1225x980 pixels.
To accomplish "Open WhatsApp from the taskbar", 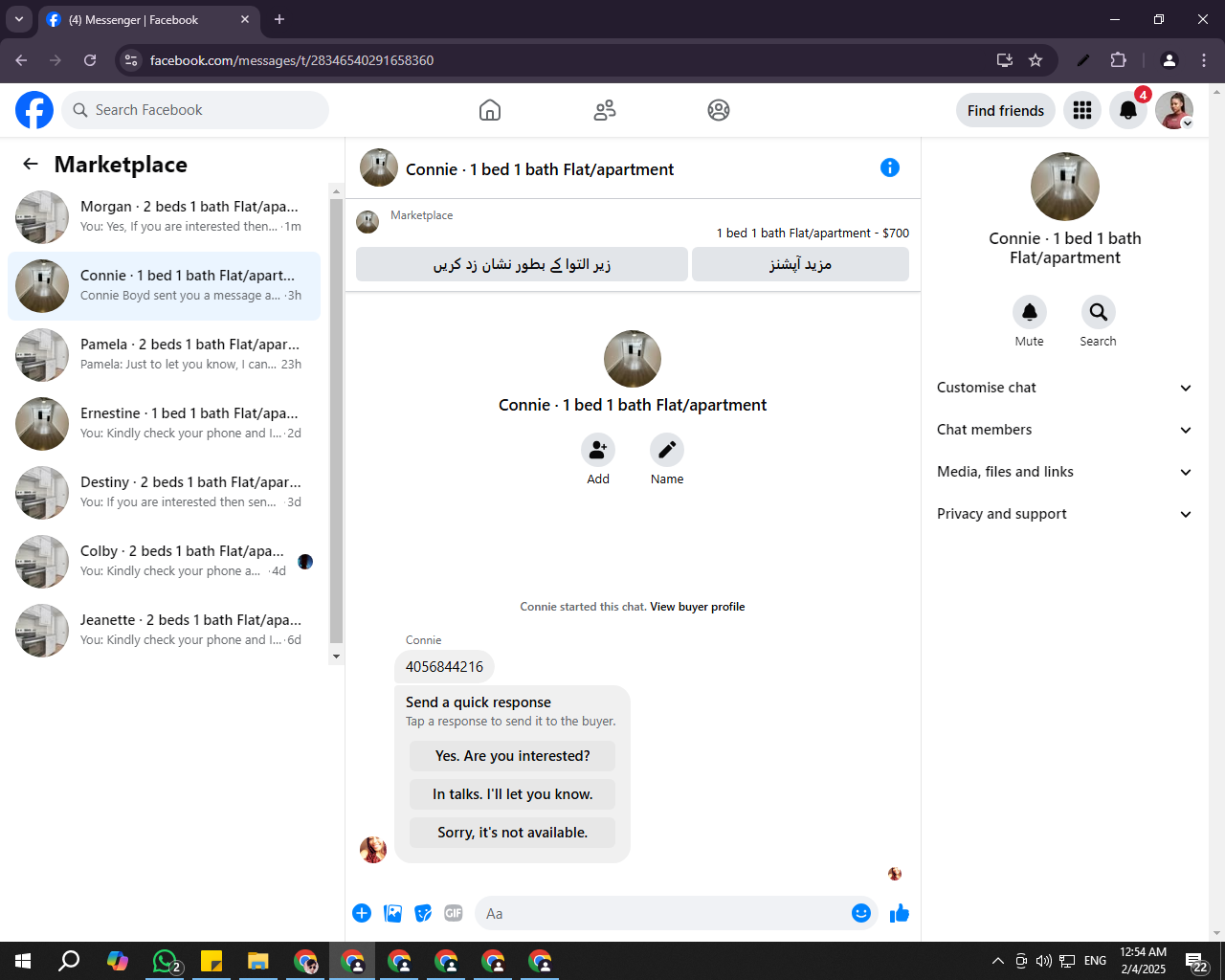I will 166,961.
